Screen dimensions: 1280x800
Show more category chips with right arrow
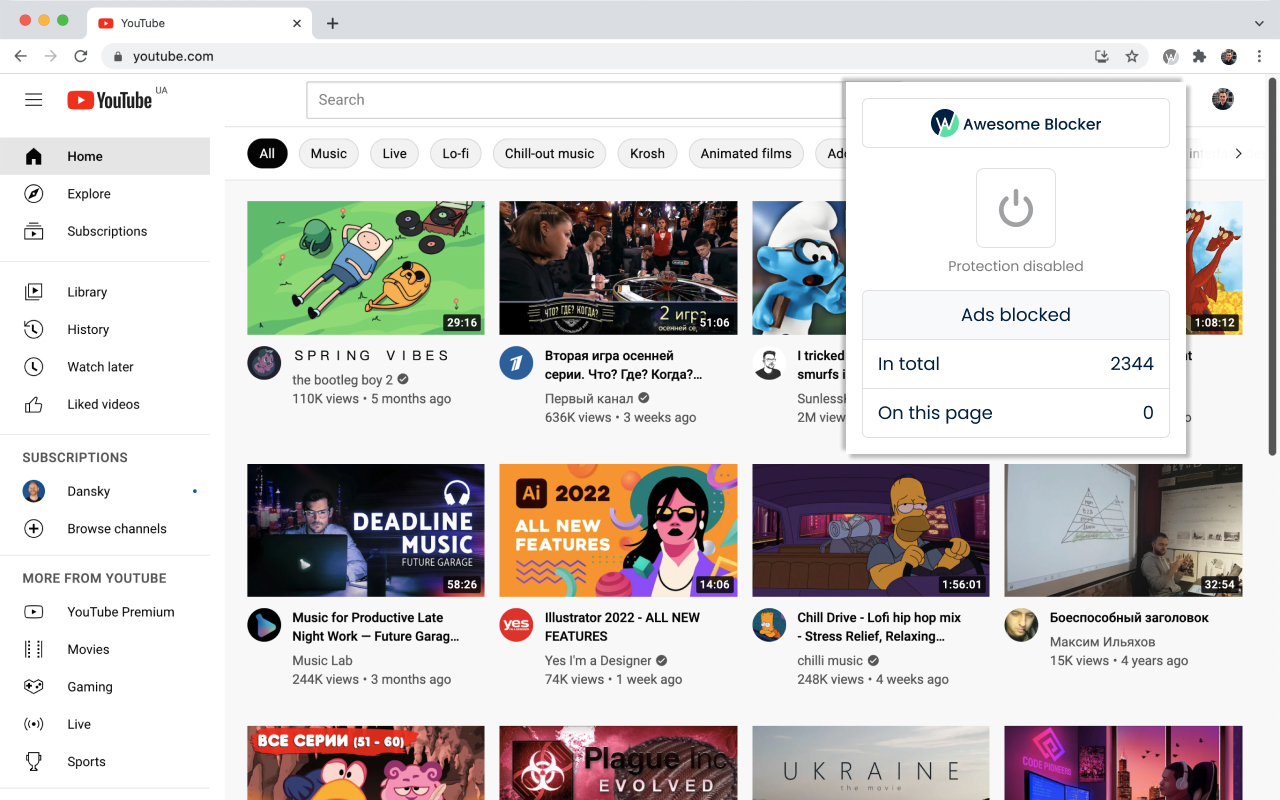1238,154
